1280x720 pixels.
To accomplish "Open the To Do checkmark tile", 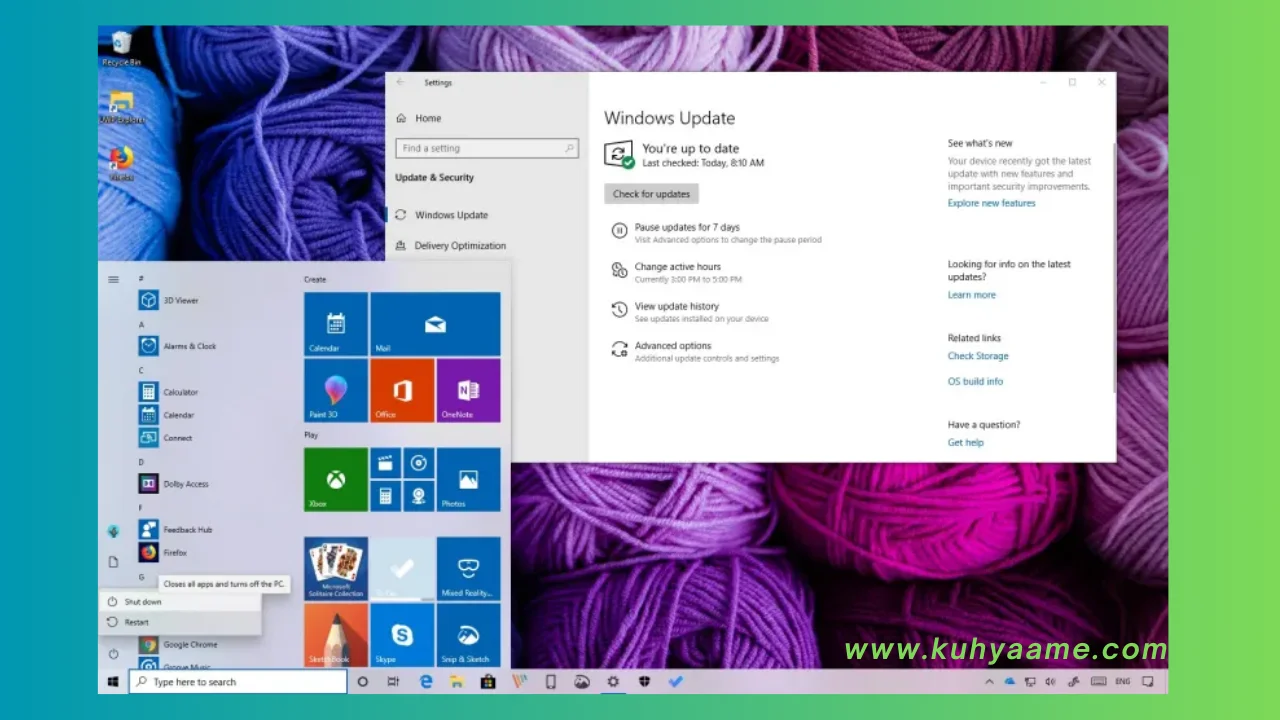I will (x=402, y=569).
